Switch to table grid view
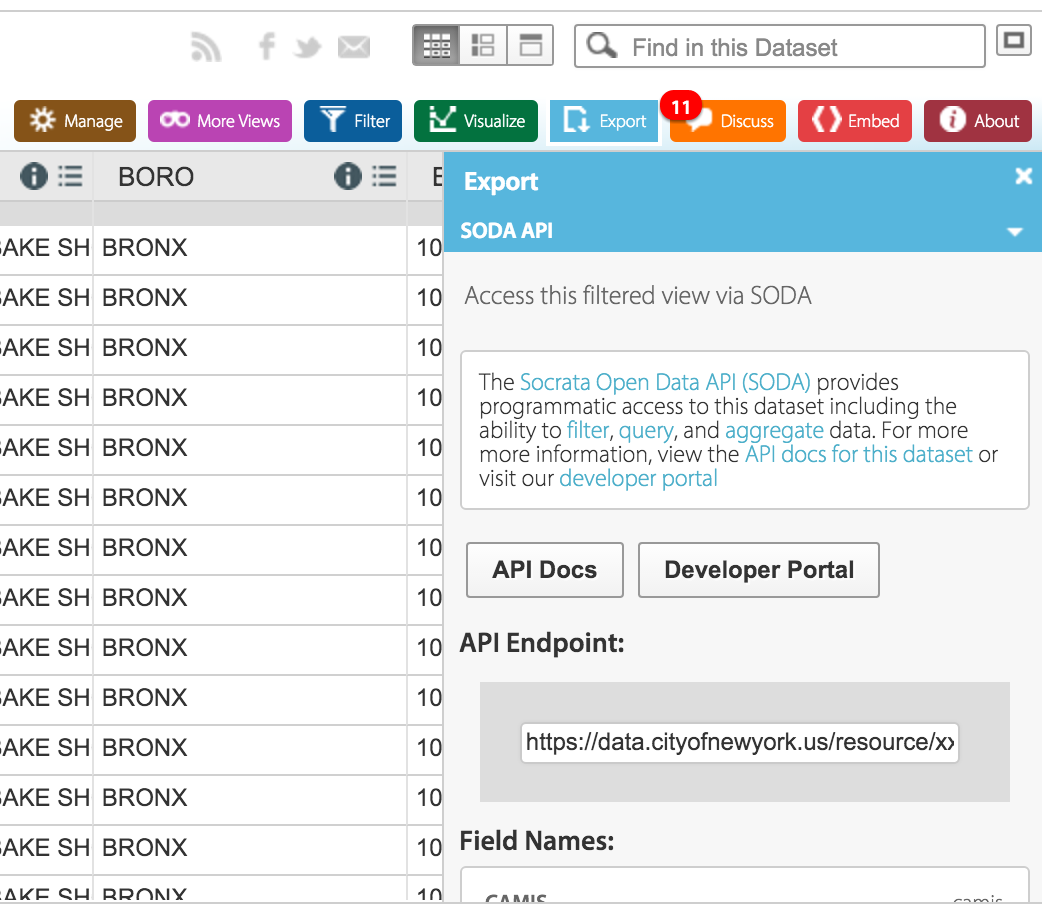 tap(437, 46)
